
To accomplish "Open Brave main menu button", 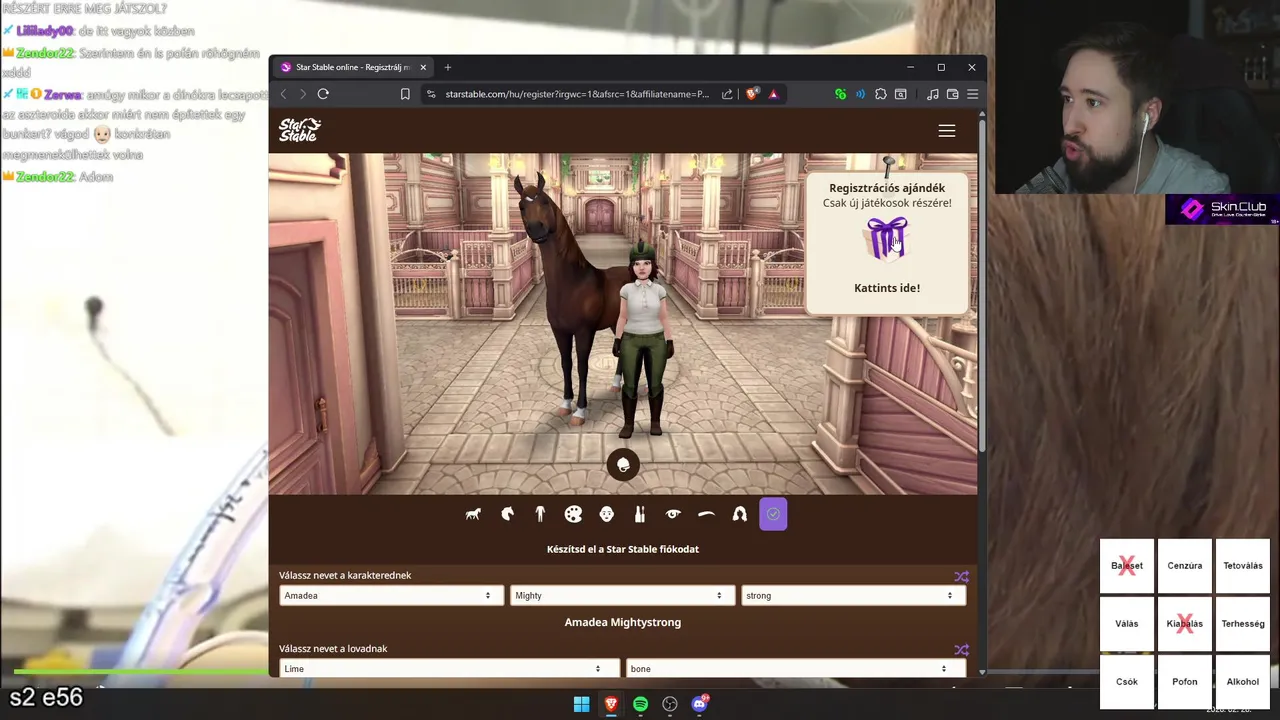I will pyautogui.click(x=972, y=94).
